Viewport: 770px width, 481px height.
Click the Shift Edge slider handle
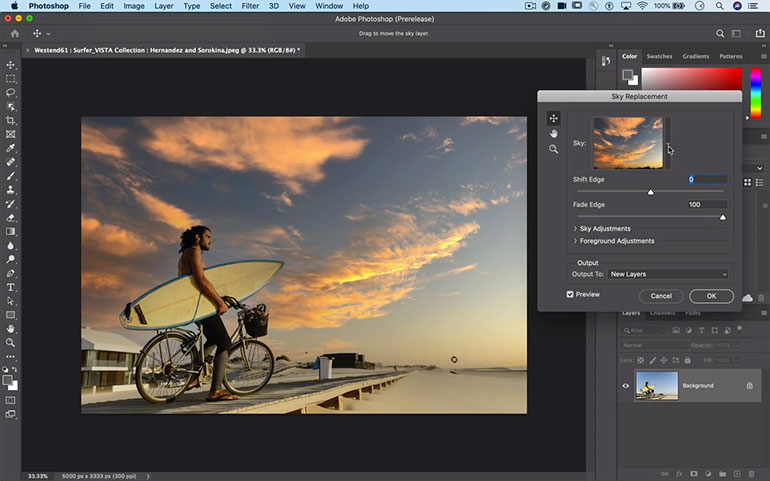click(x=651, y=191)
